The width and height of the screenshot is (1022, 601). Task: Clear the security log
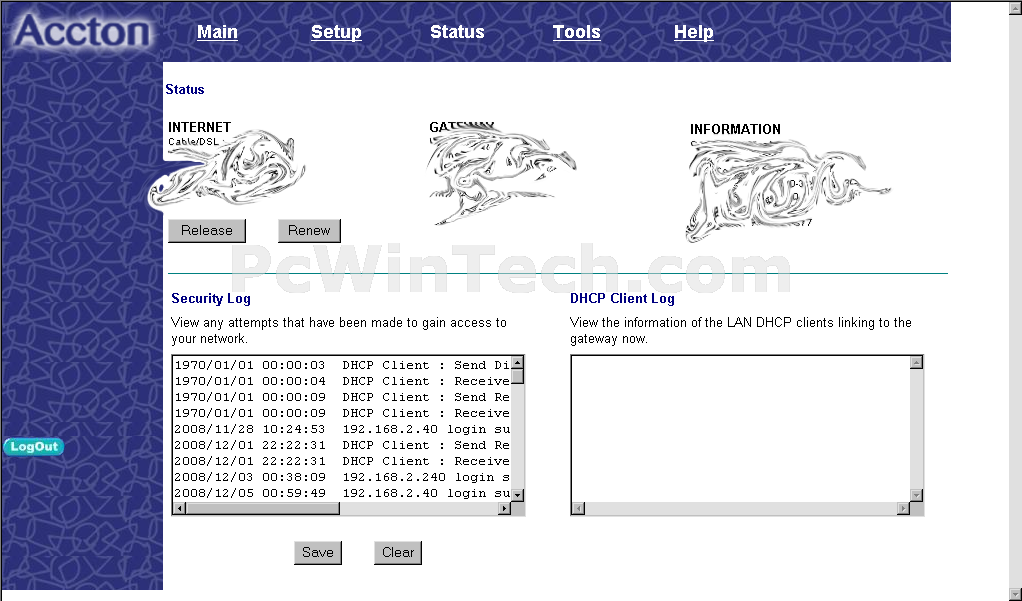(398, 553)
